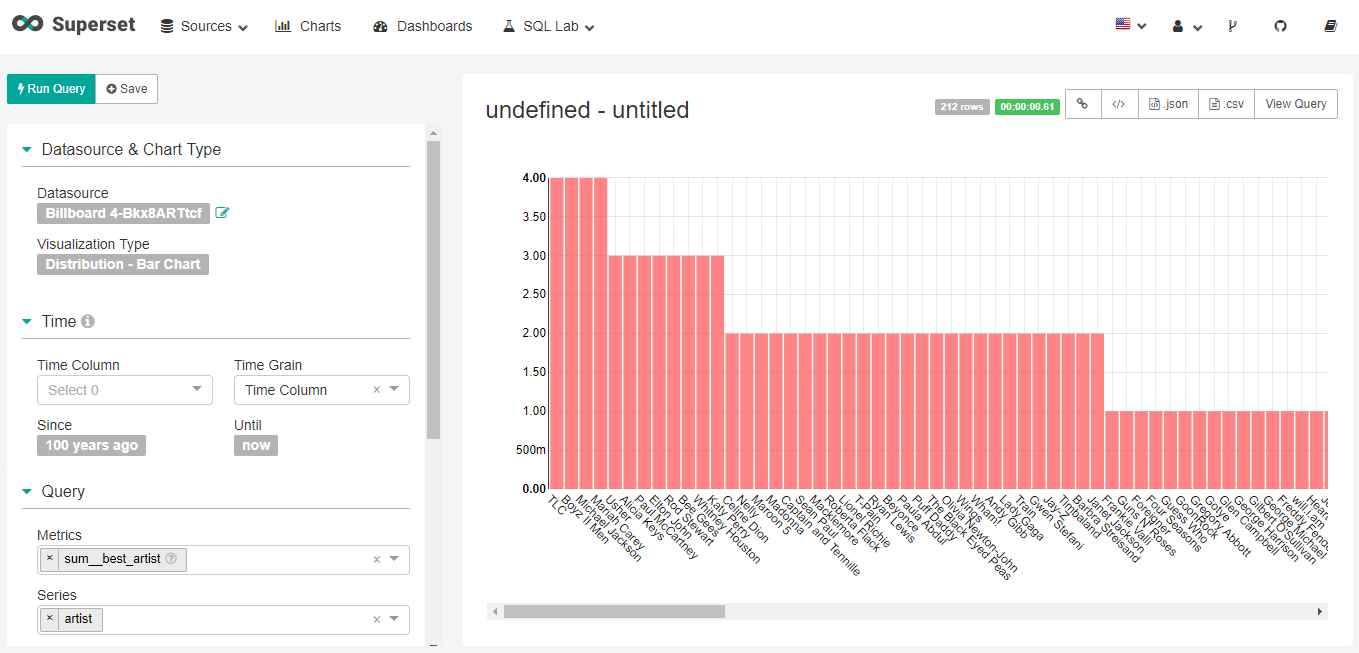Remove the artist series tag
This screenshot has height=653, width=1359.
pyautogui.click(x=50, y=619)
